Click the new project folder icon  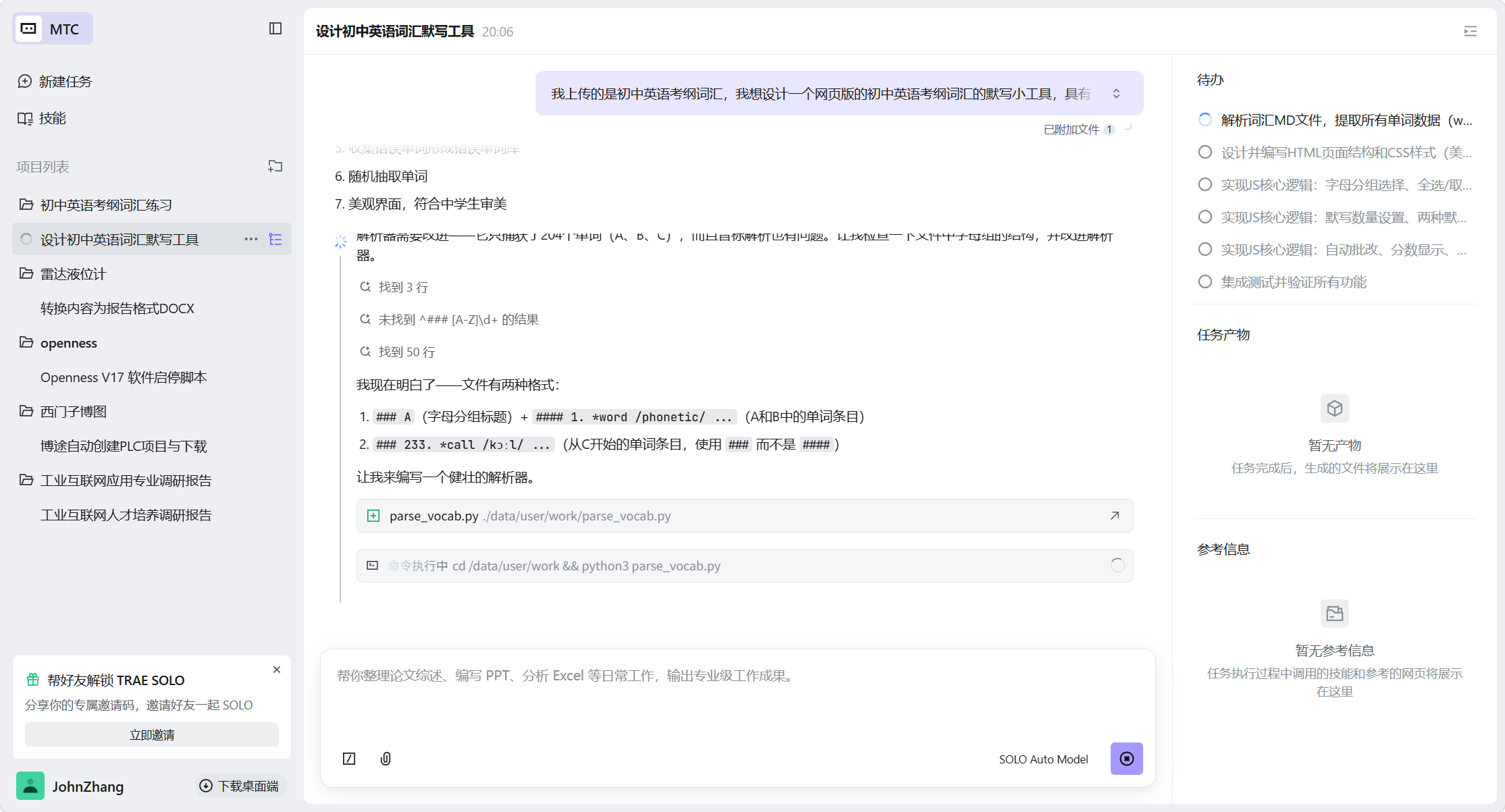point(275,166)
